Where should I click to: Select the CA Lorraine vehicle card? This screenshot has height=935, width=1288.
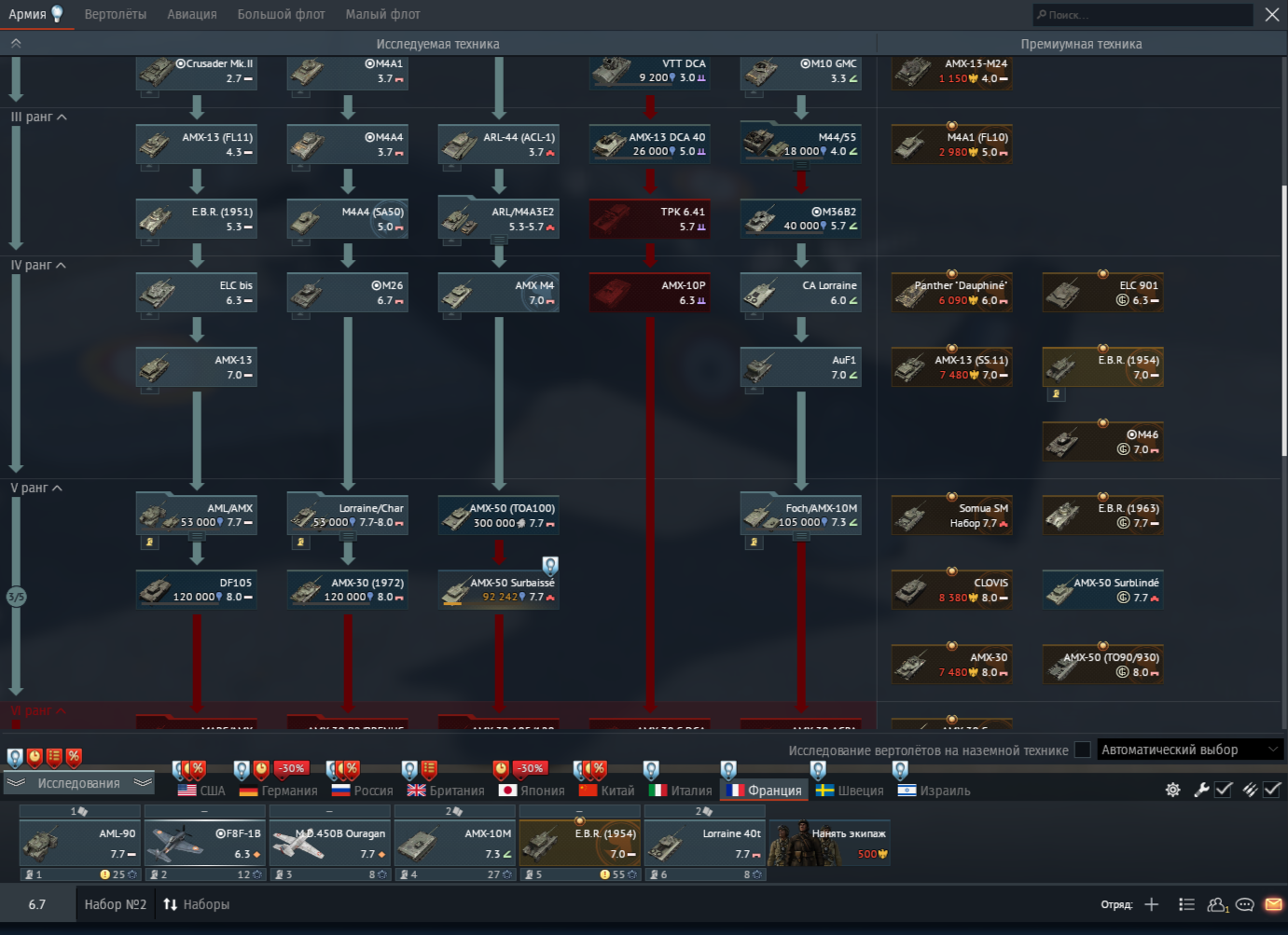coord(801,293)
